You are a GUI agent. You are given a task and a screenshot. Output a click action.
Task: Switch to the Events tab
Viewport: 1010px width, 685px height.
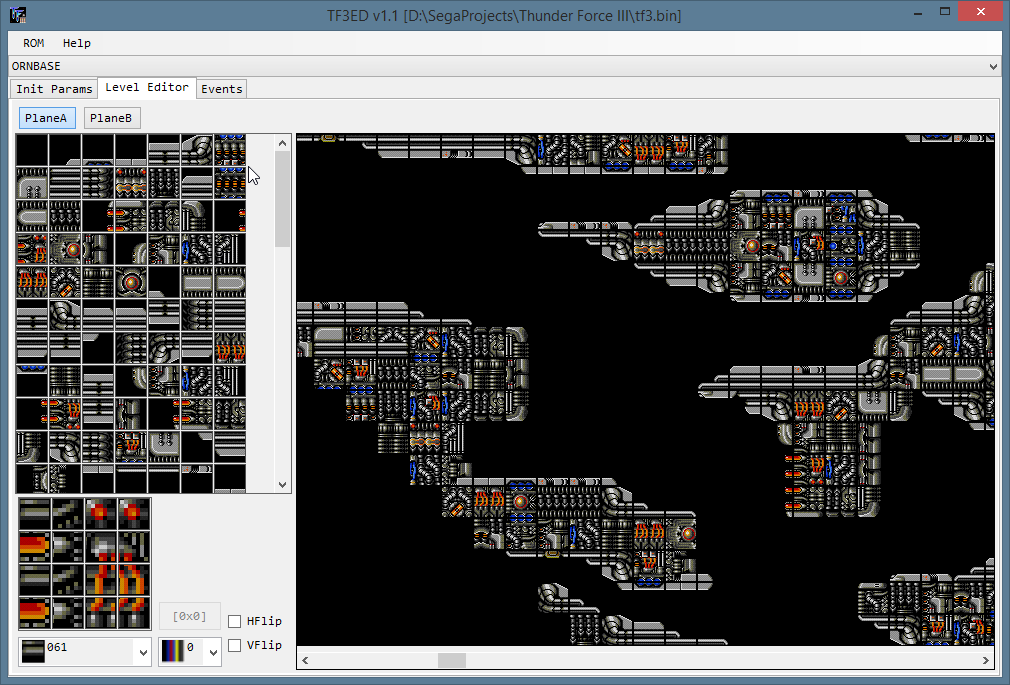(222, 89)
